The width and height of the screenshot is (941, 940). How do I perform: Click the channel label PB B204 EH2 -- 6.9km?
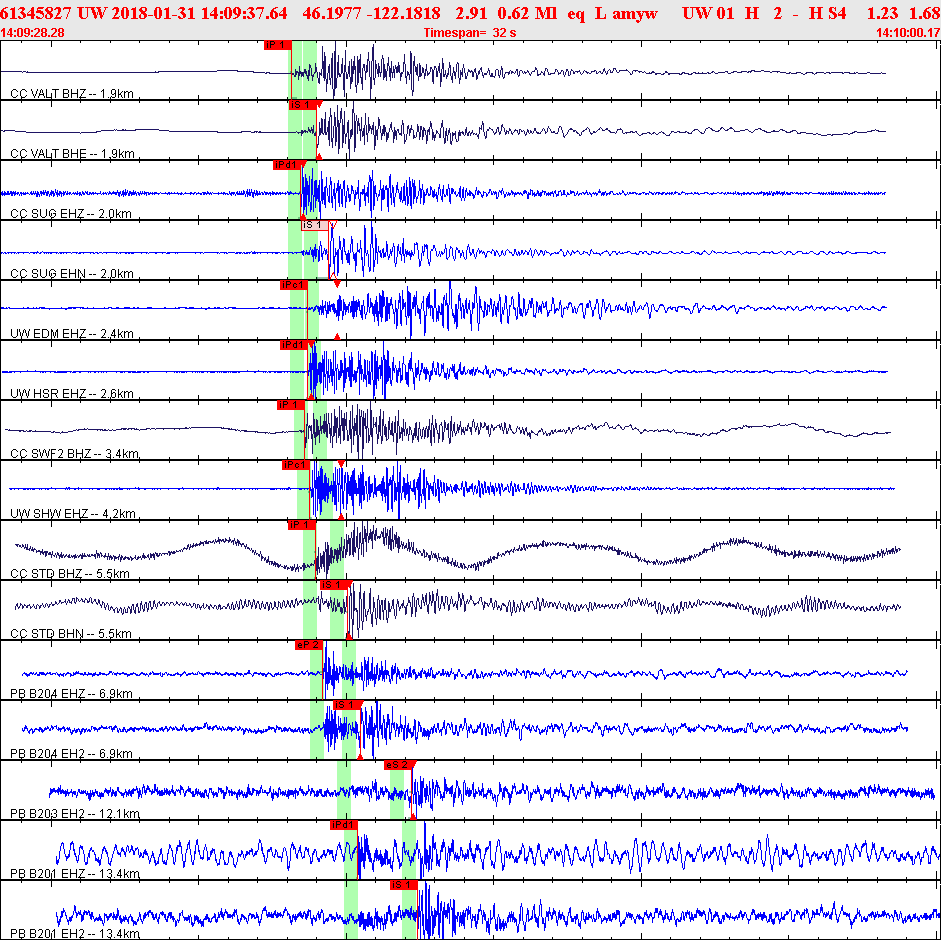point(71,754)
